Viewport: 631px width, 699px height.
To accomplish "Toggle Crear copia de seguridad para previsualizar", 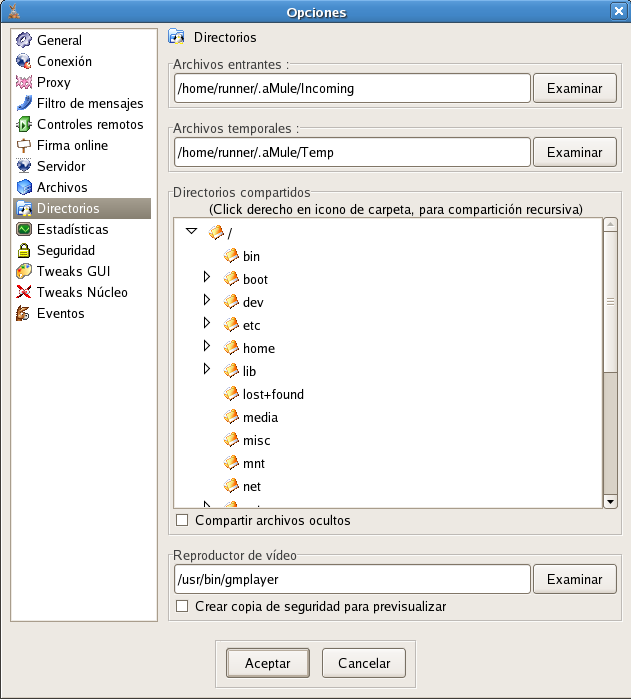I will pyautogui.click(x=182, y=607).
